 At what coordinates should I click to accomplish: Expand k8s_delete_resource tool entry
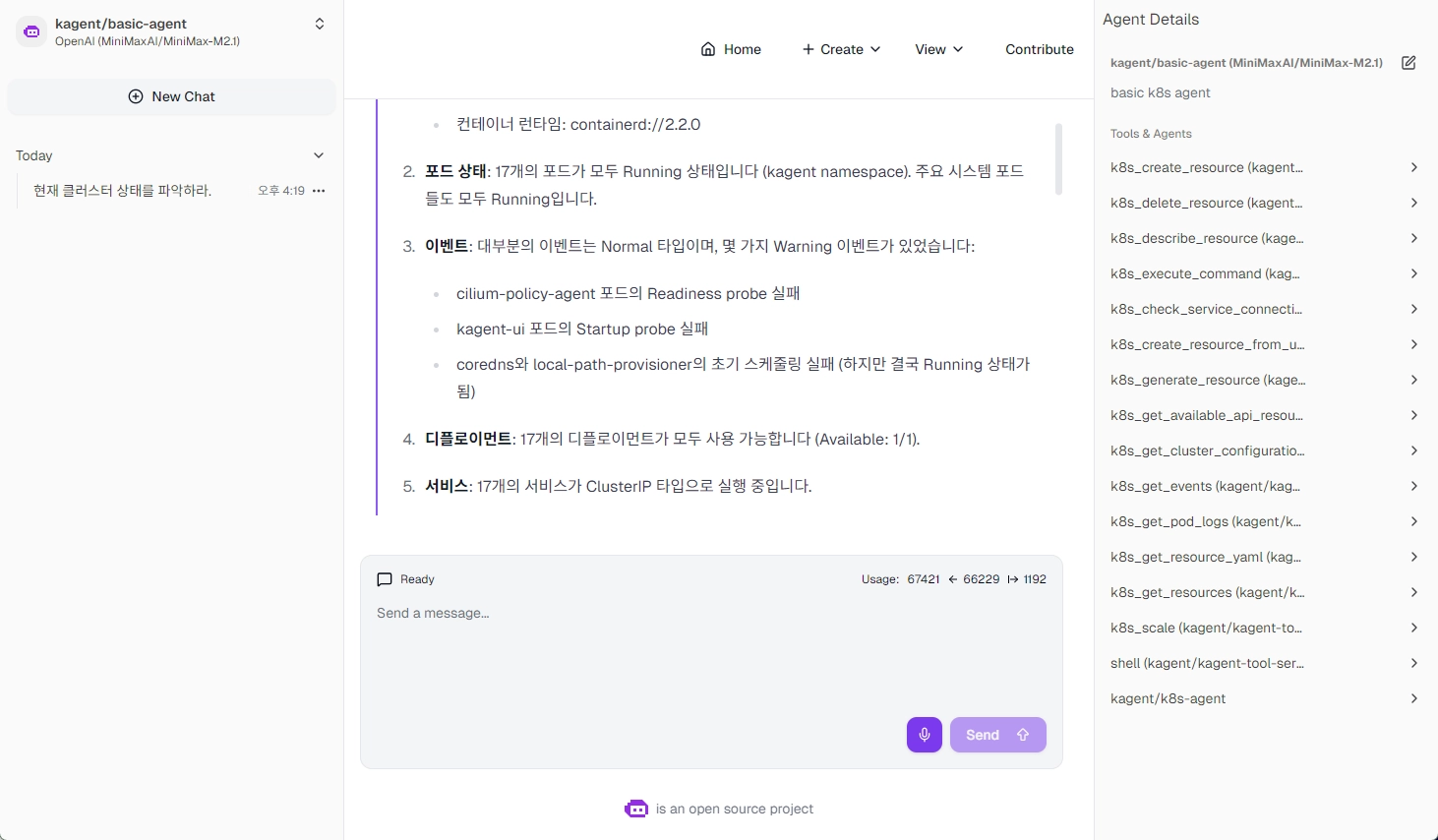pyautogui.click(x=1263, y=203)
